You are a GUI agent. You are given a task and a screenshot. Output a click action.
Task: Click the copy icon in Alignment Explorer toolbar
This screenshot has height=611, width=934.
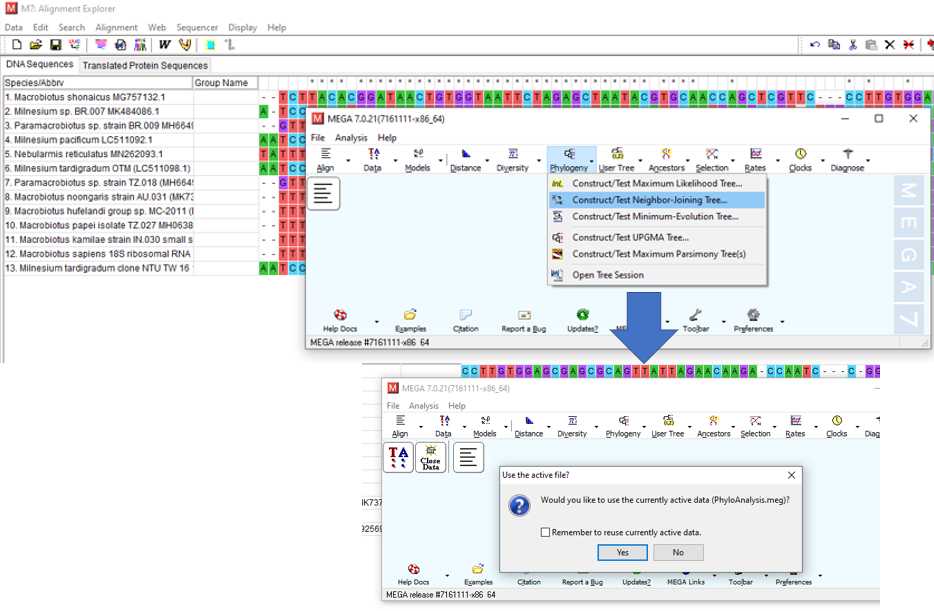pos(834,45)
